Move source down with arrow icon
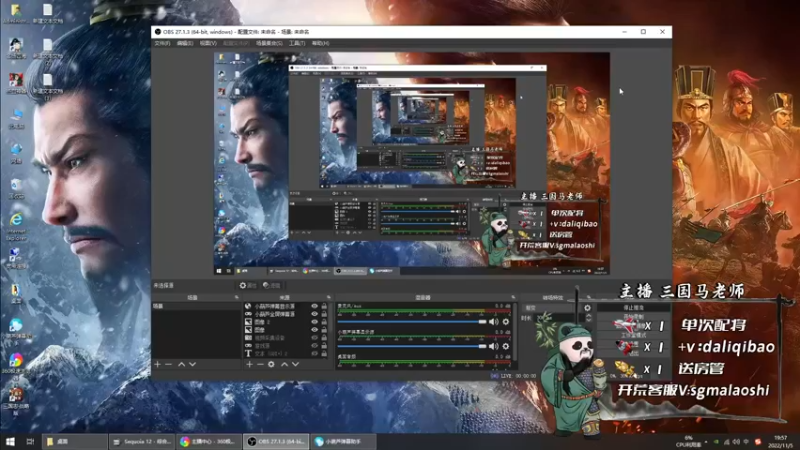This screenshot has height=450, width=800. point(295,364)
